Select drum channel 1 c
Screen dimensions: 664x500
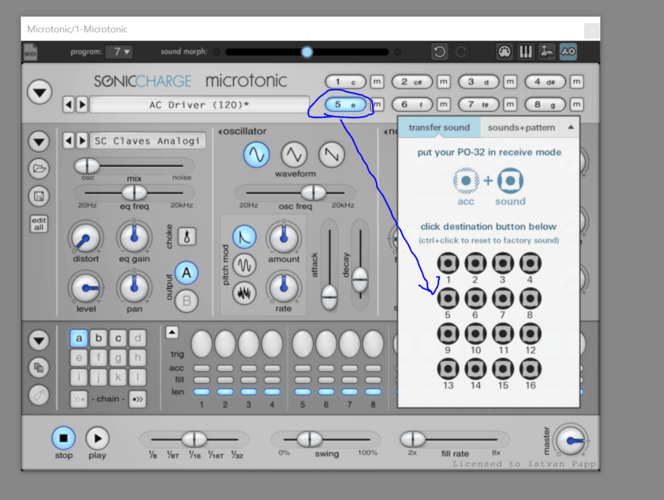(x=346, y=82)
